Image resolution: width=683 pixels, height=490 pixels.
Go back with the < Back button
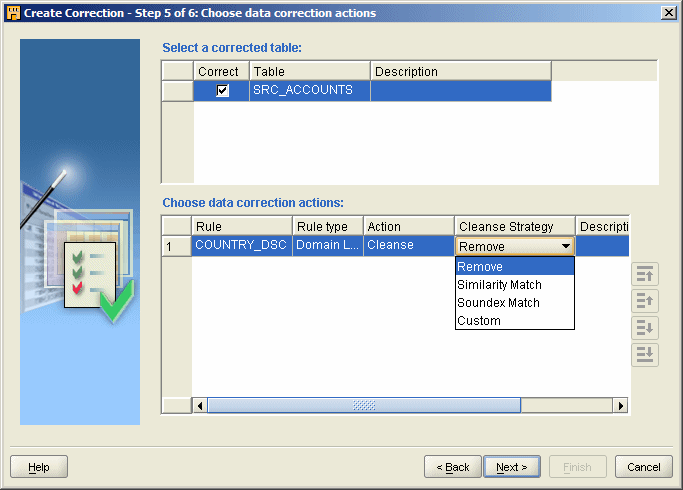pos(453,467)
